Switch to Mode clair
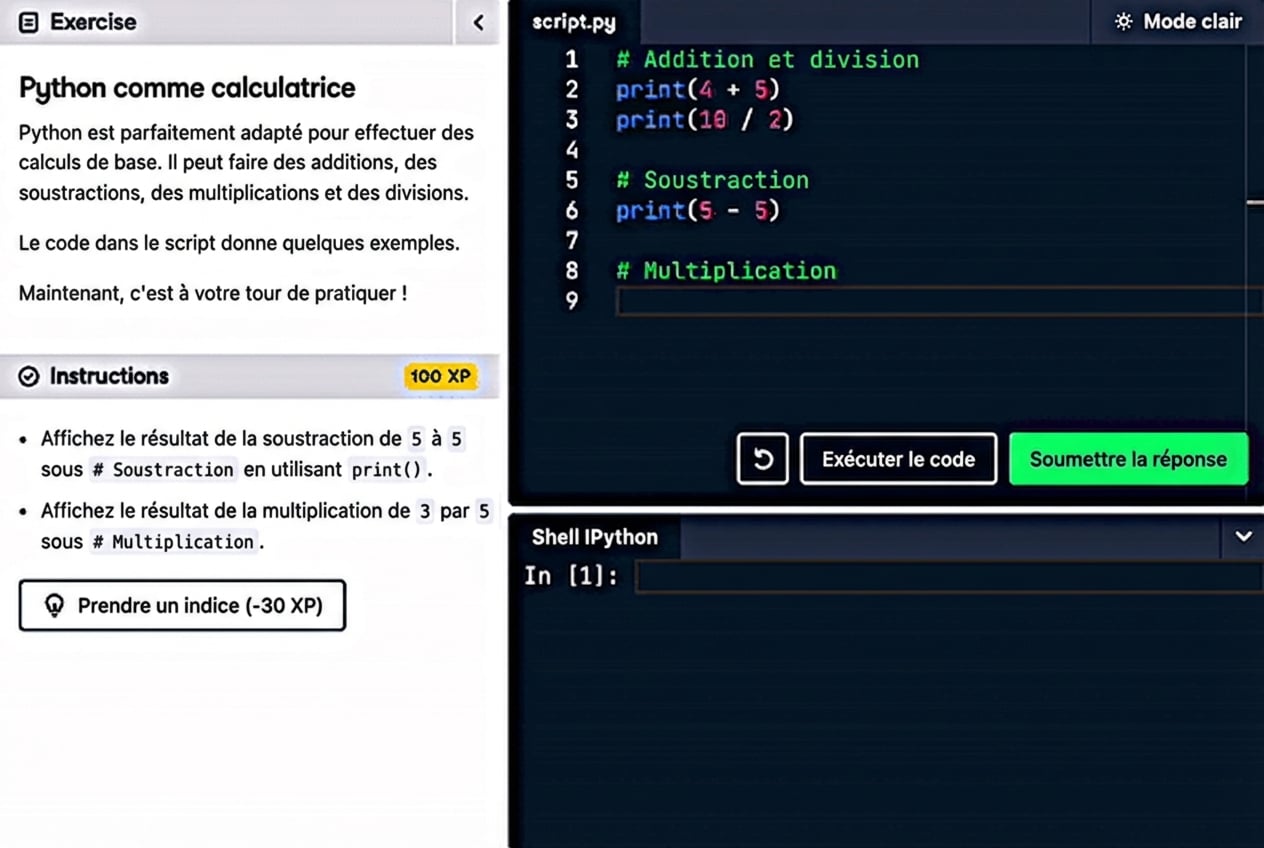 tap(1180, 21)
